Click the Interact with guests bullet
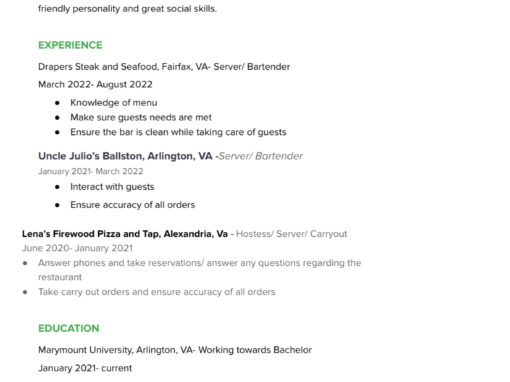510x382 pixels. (112, 187)
